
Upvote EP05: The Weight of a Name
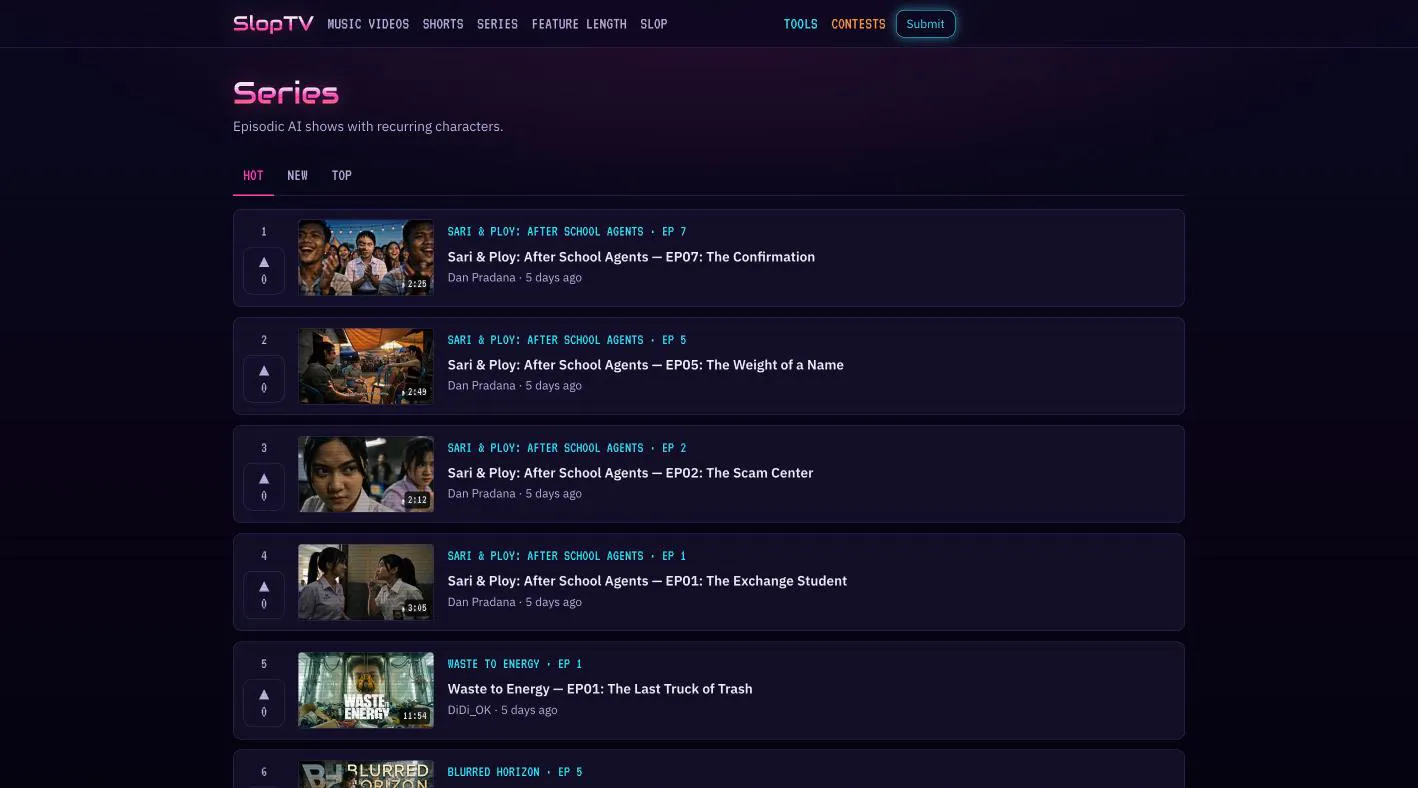[x=264, y=378]
